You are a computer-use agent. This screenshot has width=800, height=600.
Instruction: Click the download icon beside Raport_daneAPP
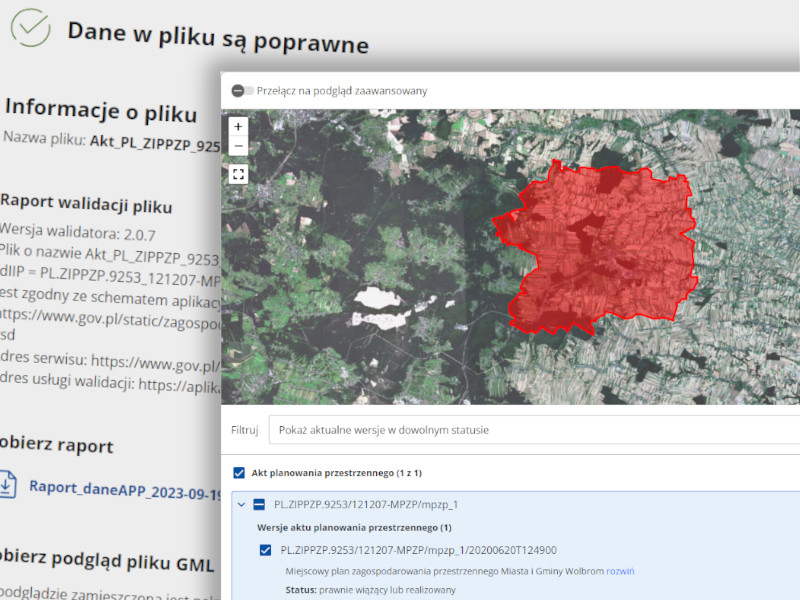(x=8, y=484)
